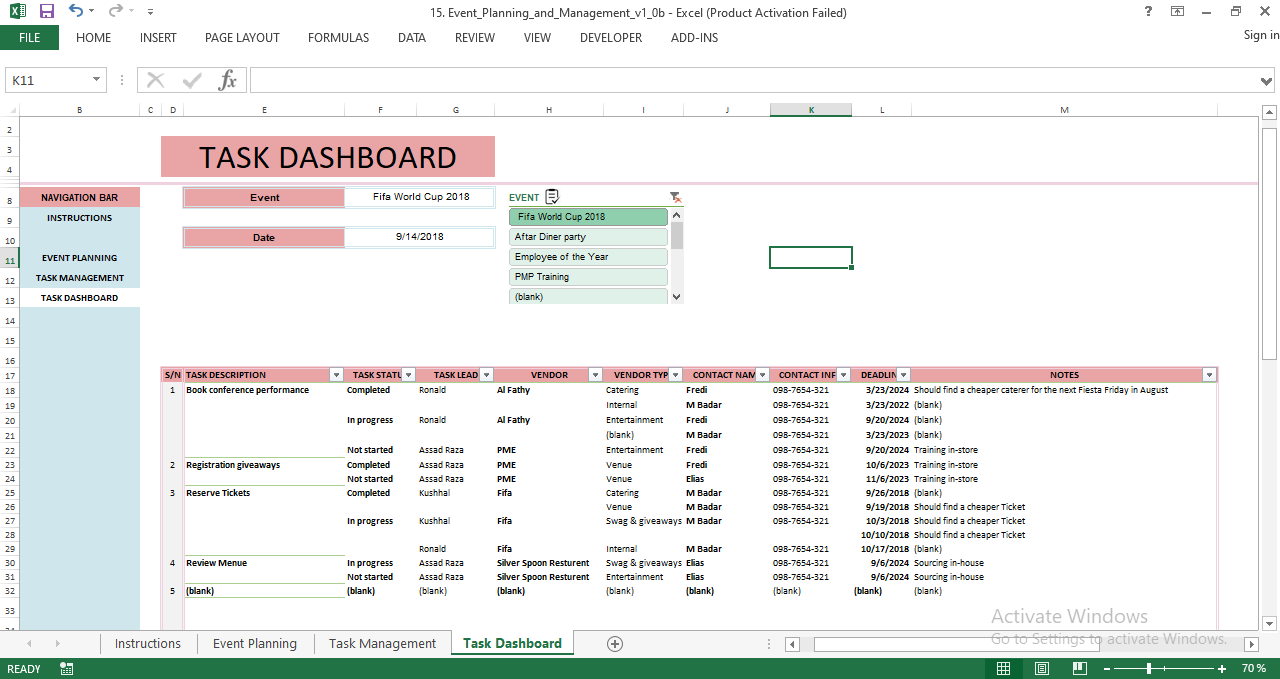Select column K header
The image size is (1280, 679).
(x=811, y=110)
